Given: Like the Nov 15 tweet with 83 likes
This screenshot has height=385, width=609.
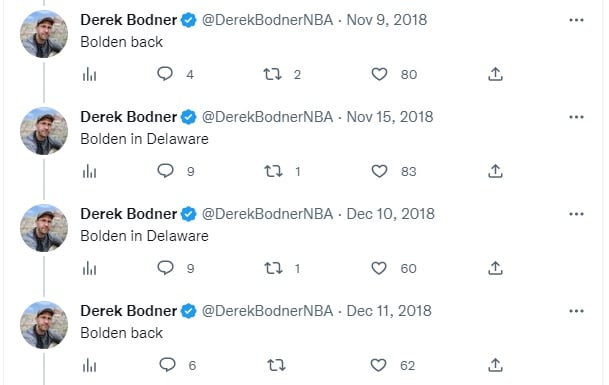Looking at the screenshot, I should [379, 171].
